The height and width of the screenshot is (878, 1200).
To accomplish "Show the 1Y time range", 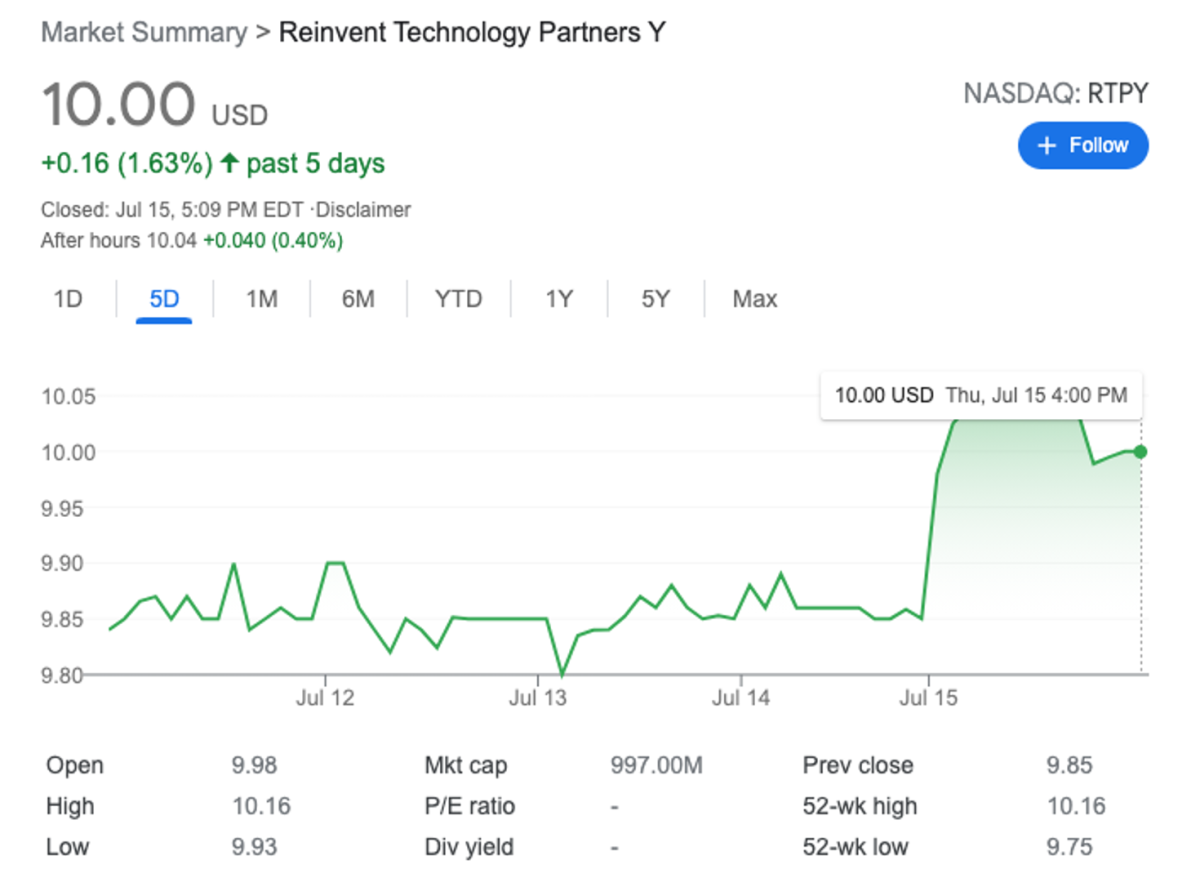I will click(x=559, y=299).
